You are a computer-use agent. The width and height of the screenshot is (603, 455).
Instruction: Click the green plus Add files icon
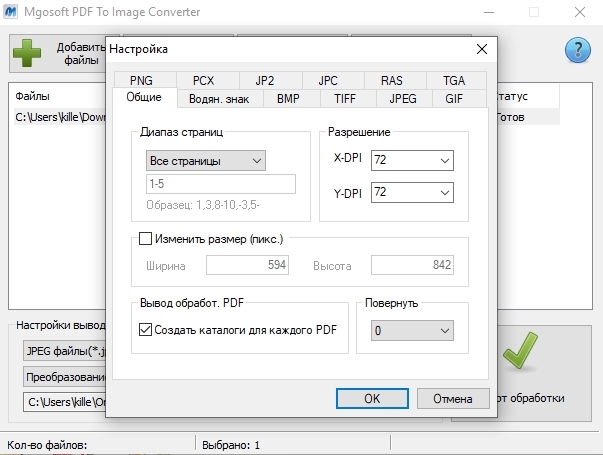pos(27,53)
